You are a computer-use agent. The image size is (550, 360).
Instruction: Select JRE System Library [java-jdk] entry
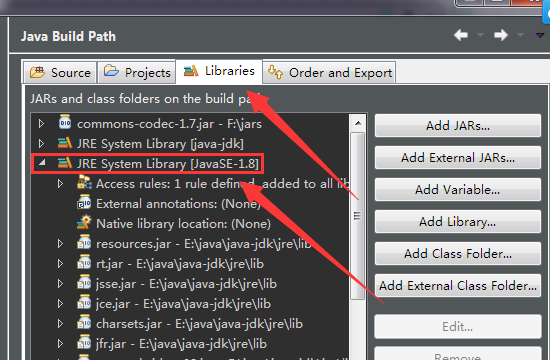pos(160,144)
